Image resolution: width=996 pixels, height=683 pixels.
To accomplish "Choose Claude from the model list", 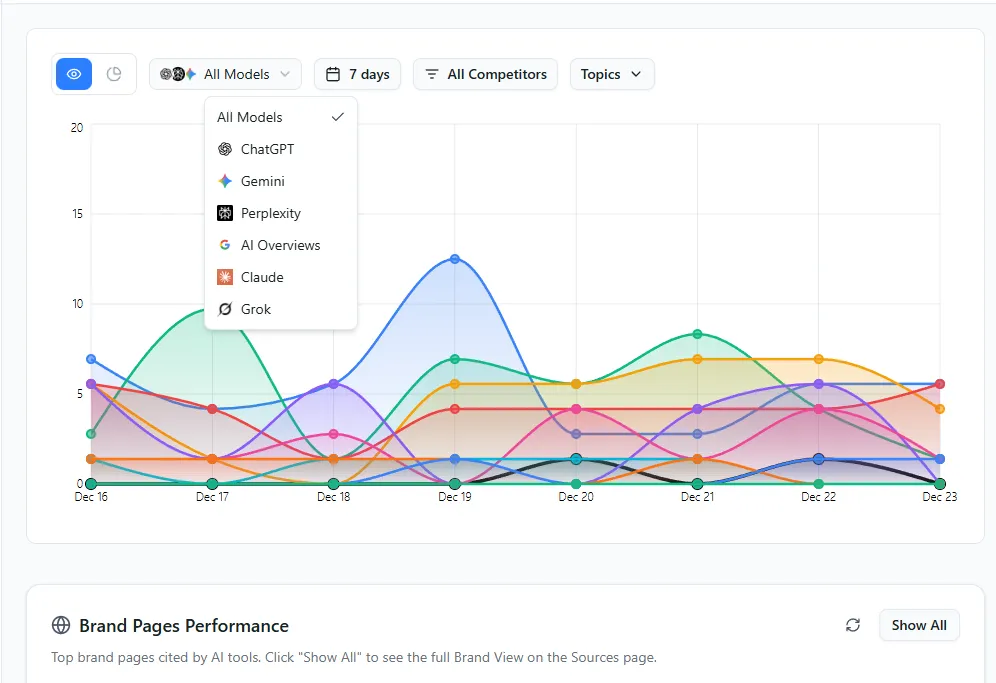I will [x=281, y=277].
